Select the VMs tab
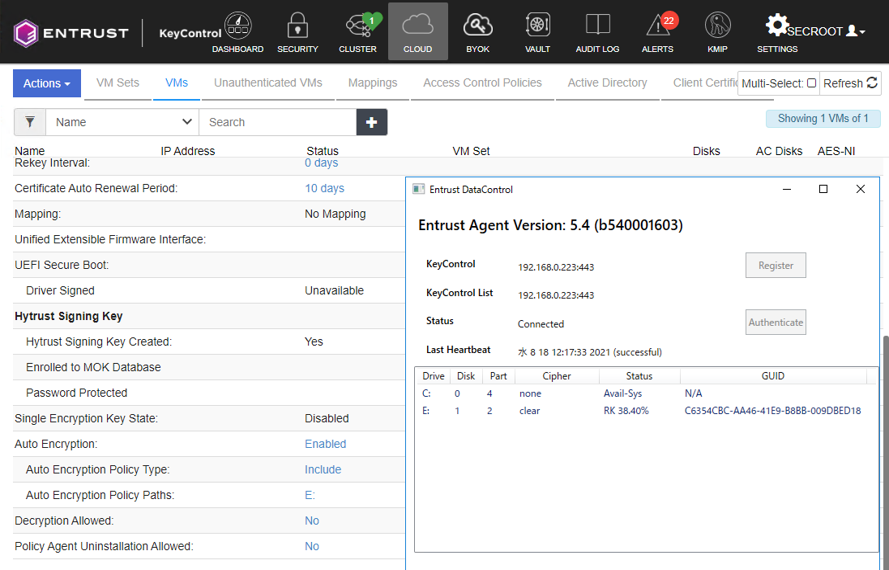The width and height of the screenshot is (889, 570). coord(176,83)
